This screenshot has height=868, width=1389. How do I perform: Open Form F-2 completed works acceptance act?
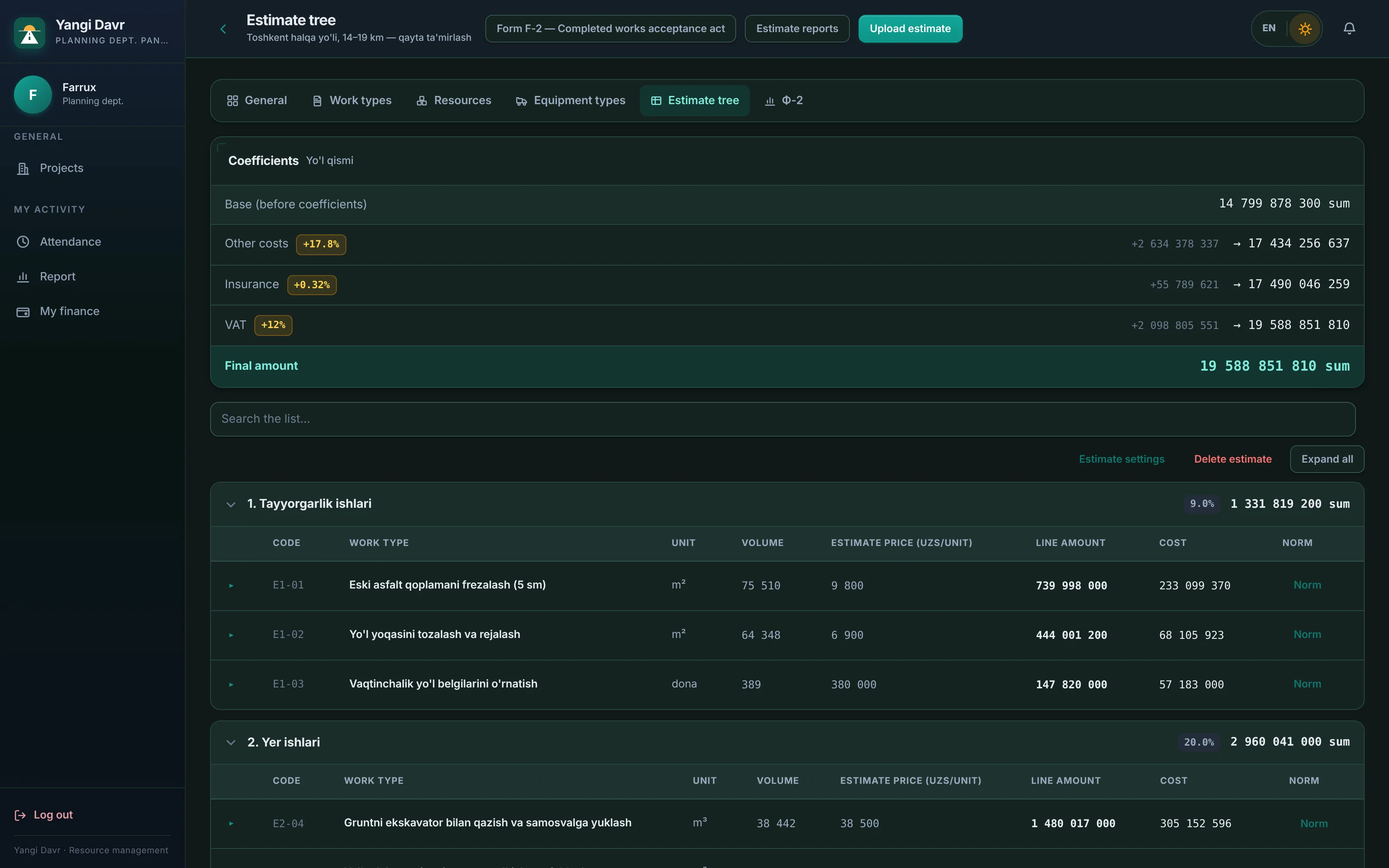coord(610,29)
